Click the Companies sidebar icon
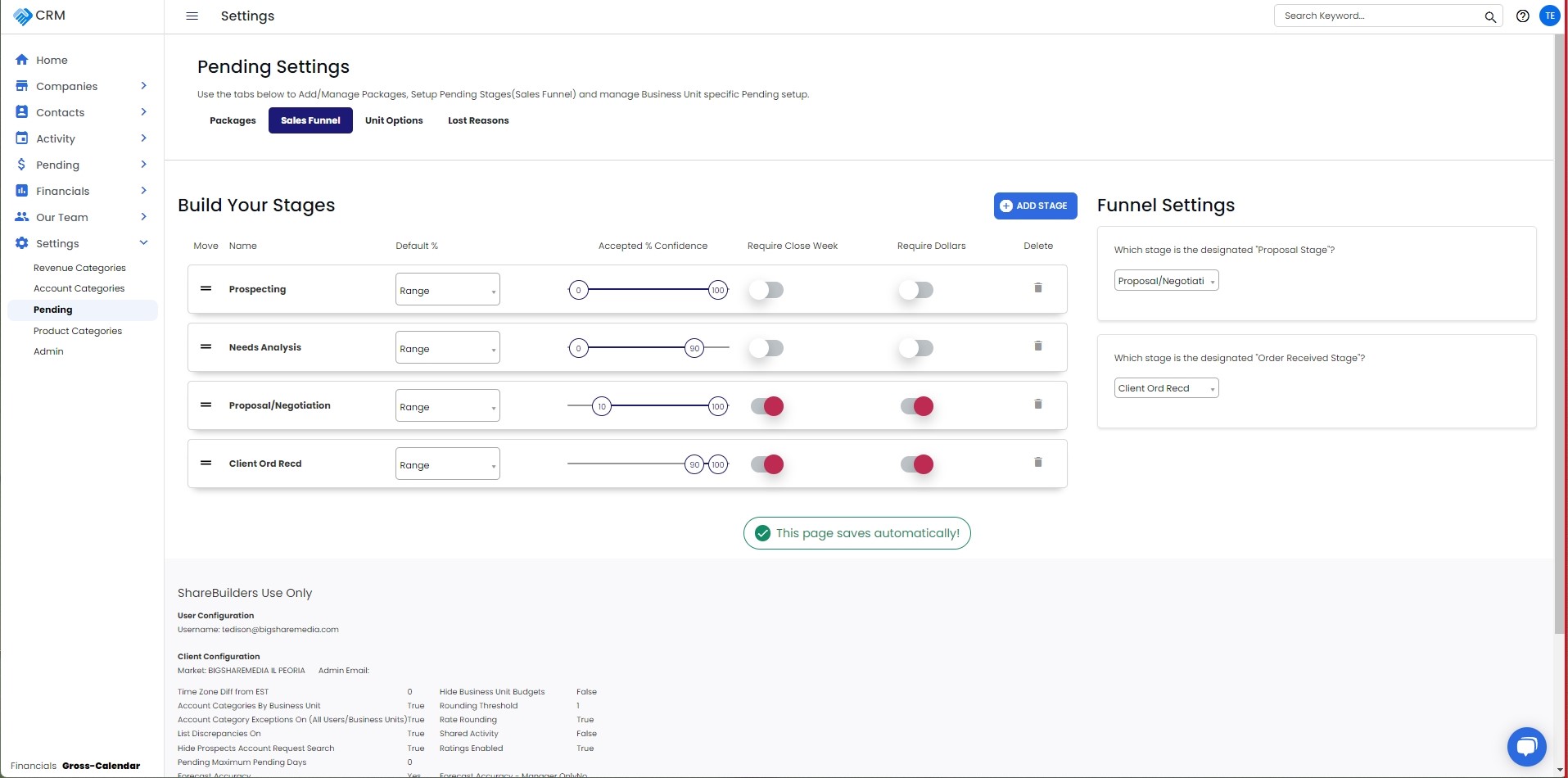The height and width of the screenshot is (778, 1568). [x=22, y=86]
